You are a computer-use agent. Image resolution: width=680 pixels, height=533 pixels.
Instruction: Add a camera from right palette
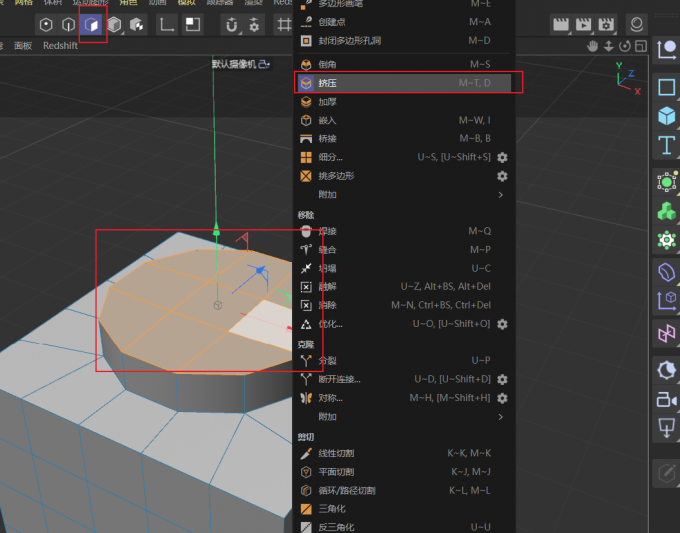[667, 399]
